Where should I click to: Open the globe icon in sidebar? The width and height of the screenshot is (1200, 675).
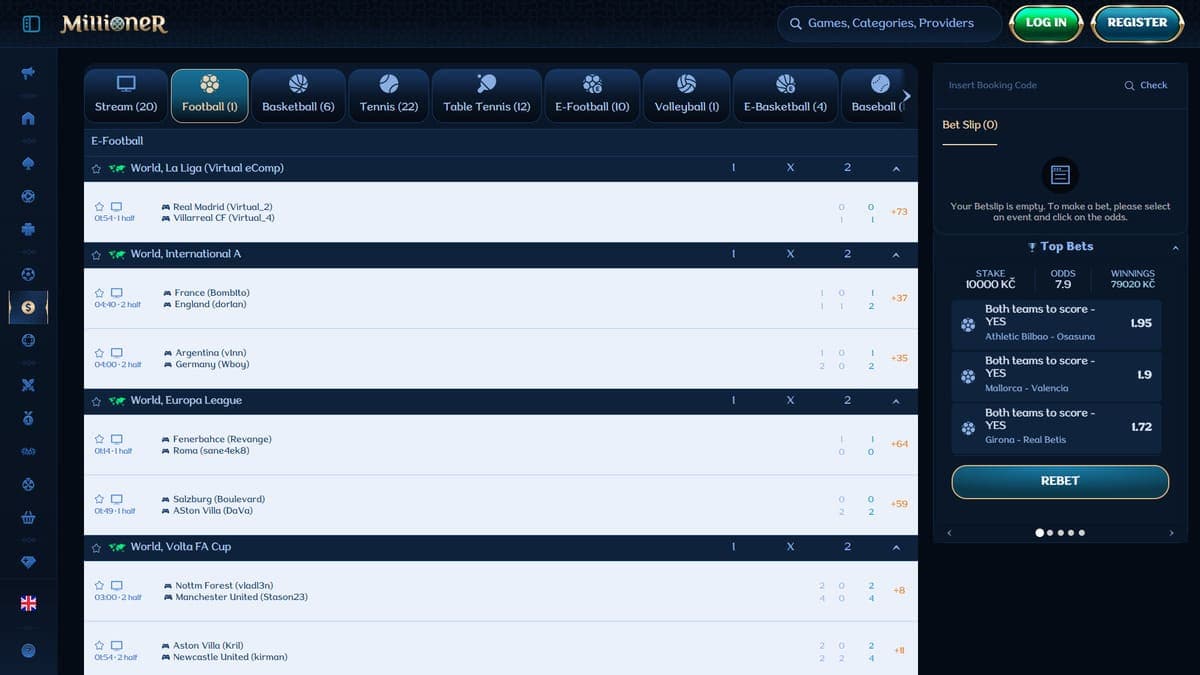pos(28,340)
